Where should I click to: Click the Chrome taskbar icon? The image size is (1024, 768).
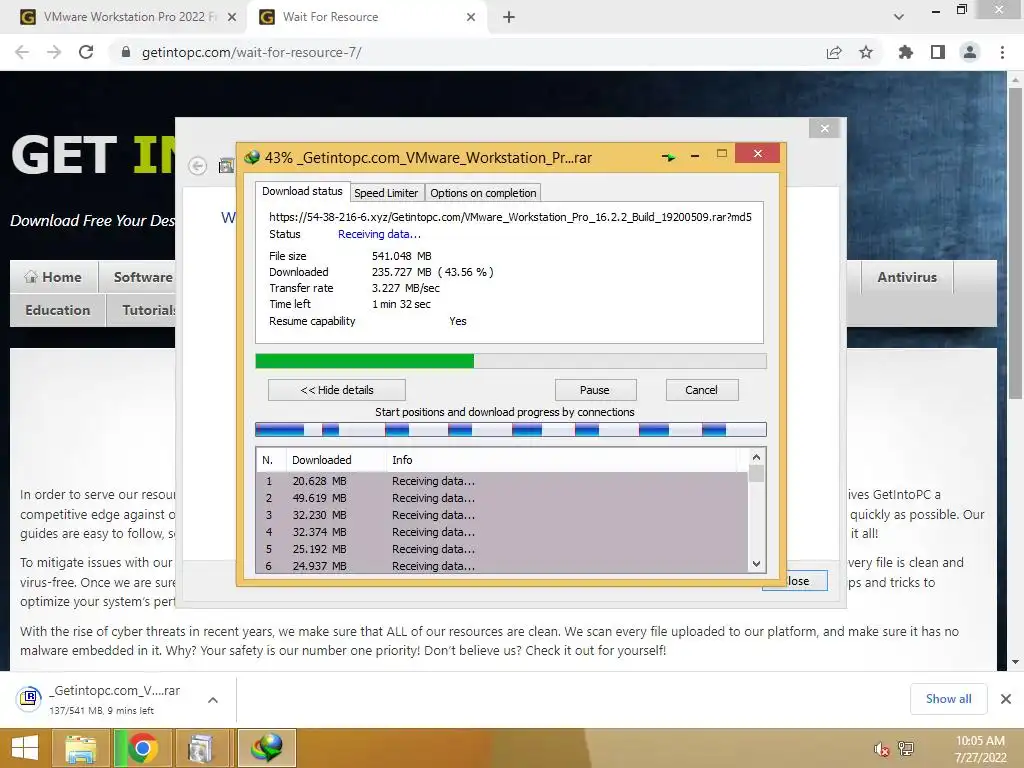(142, 748)
